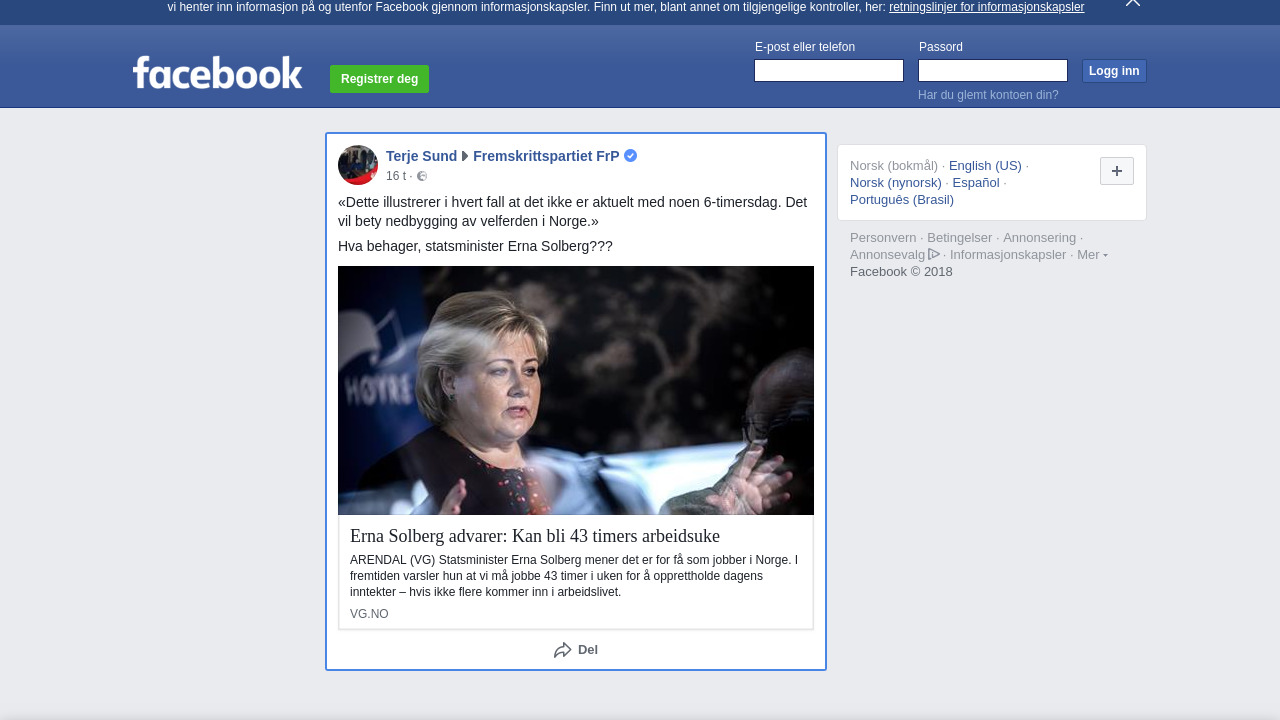Image resolution: width=1280 pixels, height=720 pixels.
Task: Open the Personvern footer link
Action: pos(883,238)
